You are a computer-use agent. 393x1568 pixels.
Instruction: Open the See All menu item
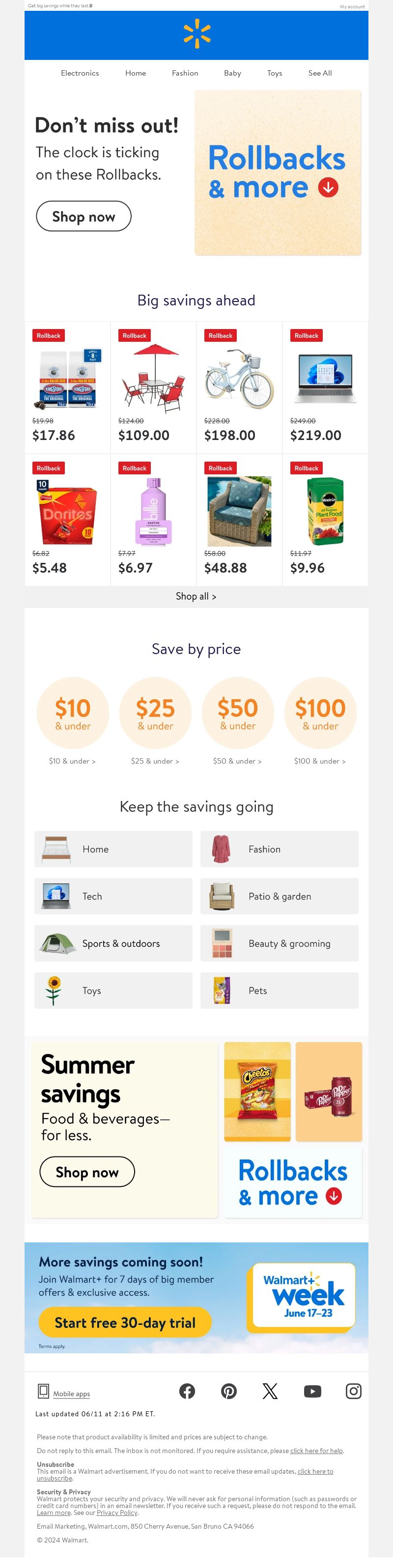tap(320, 73)
